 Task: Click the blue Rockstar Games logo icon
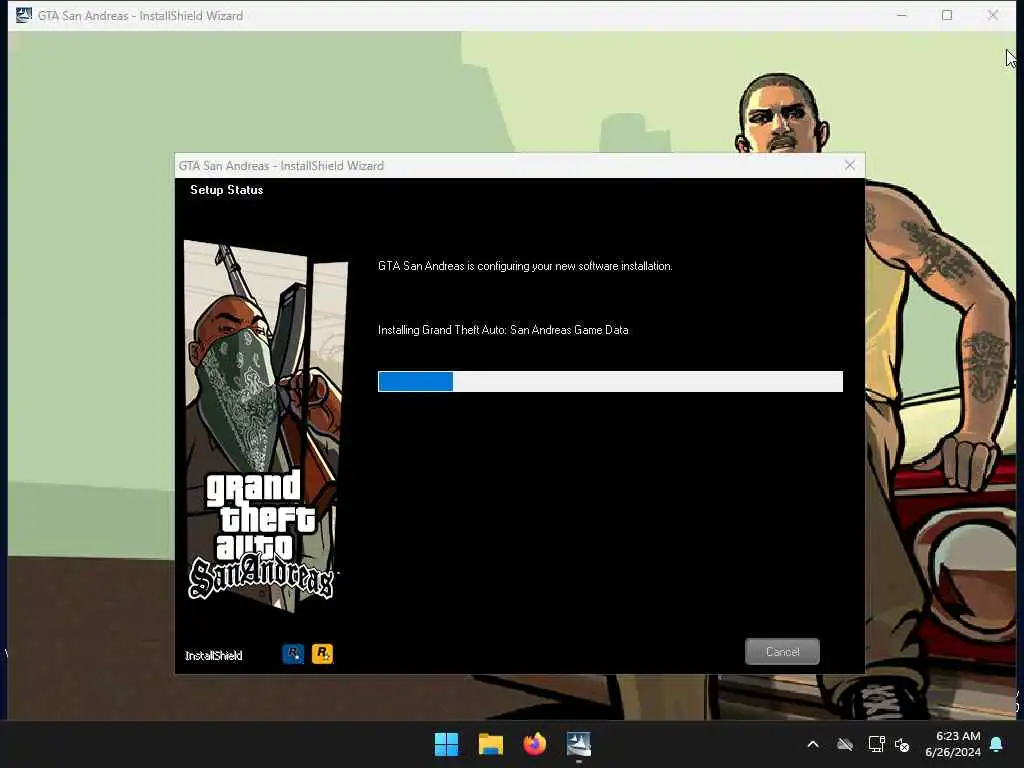pyautogui.click(x=293, y=653)
